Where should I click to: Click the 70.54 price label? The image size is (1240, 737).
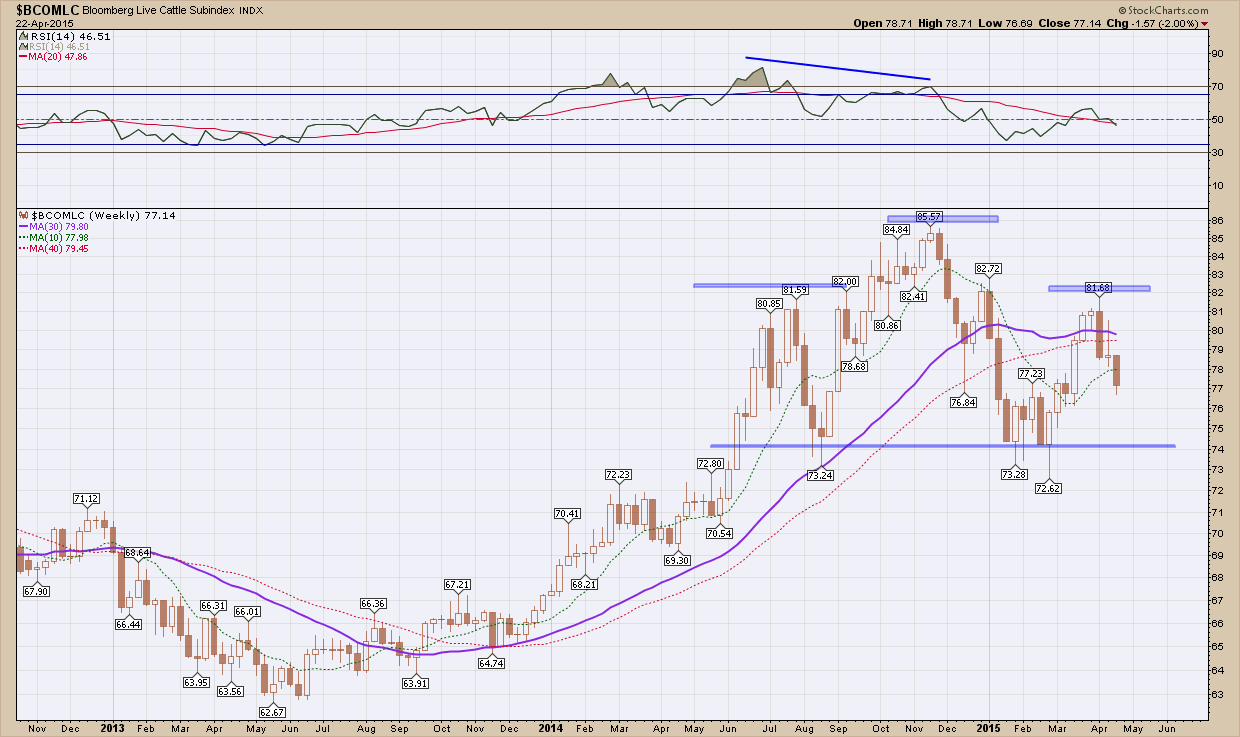(x=719, y=534)
